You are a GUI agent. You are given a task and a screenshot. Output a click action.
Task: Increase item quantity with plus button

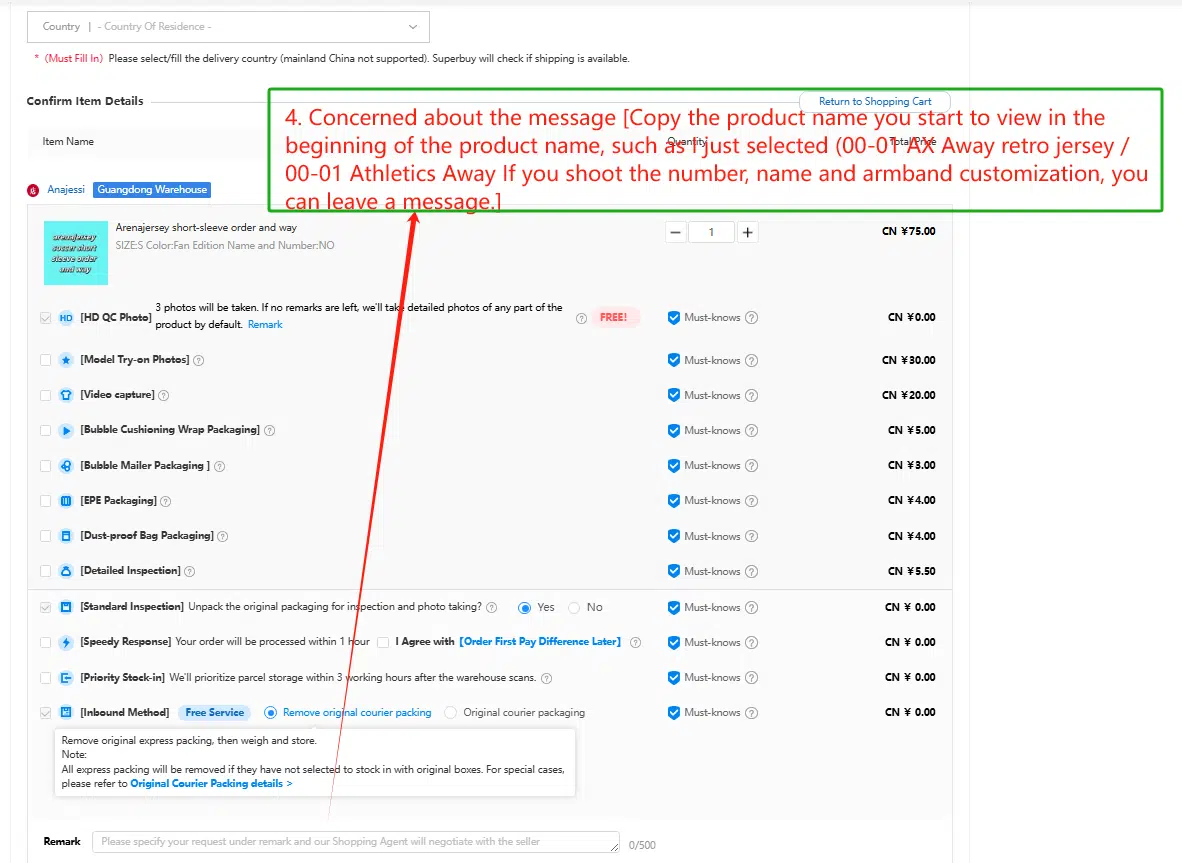point(747,232)
